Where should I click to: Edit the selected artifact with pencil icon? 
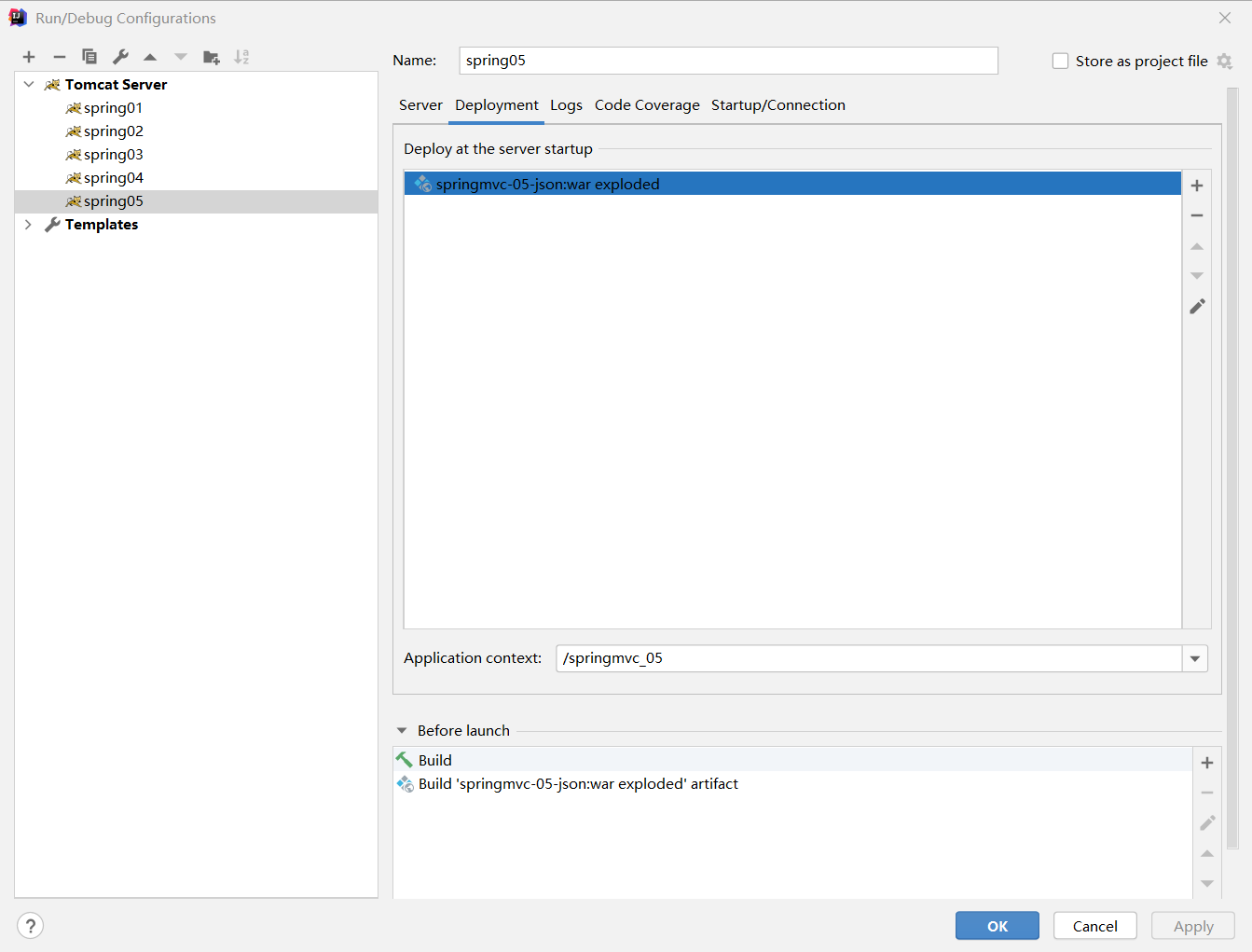coord(1197,307)
